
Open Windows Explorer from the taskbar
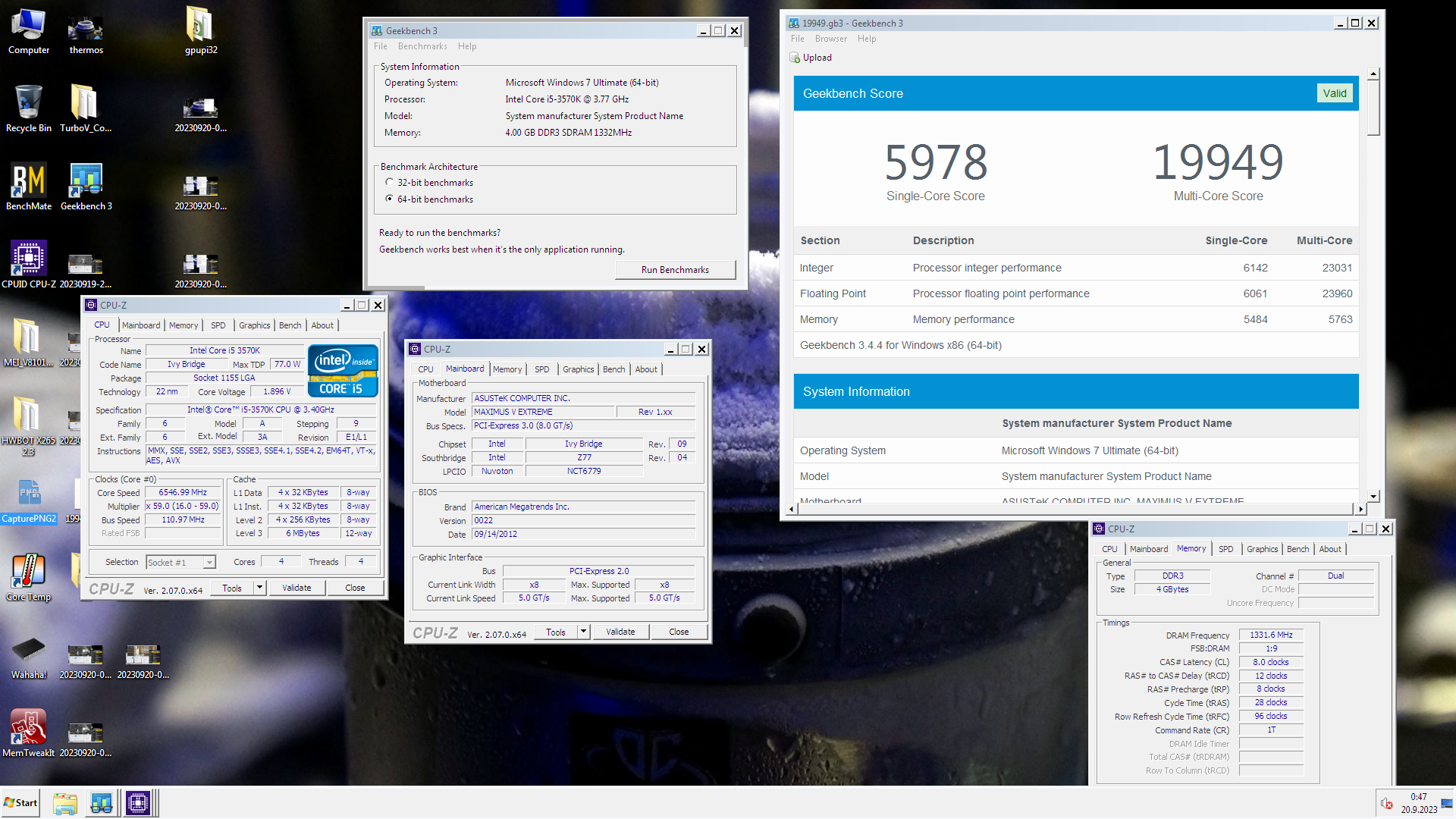(65, 803)
